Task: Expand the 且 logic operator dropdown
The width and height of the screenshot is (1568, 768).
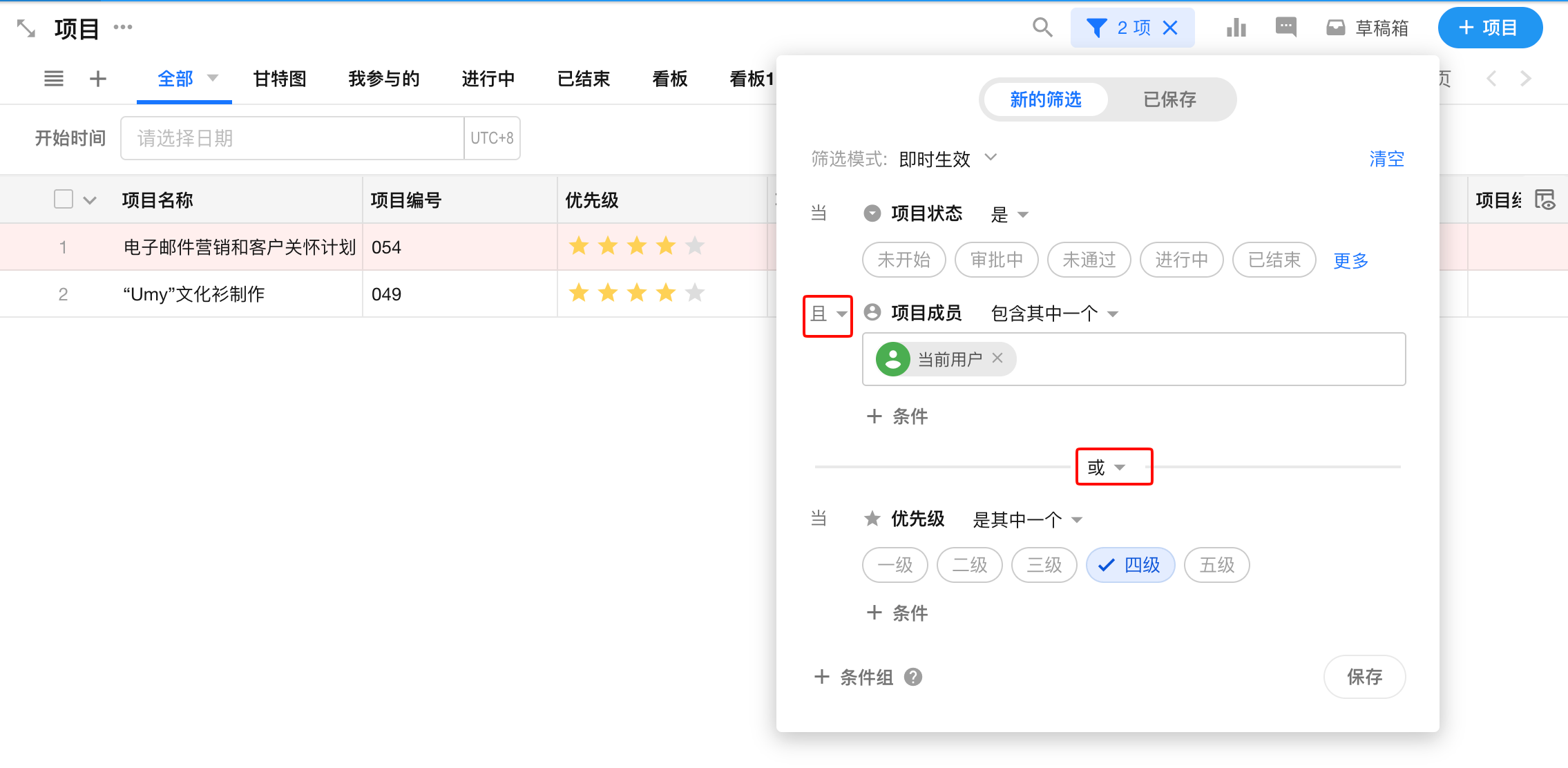Action: pyautogui.click(x=828, y=314)
